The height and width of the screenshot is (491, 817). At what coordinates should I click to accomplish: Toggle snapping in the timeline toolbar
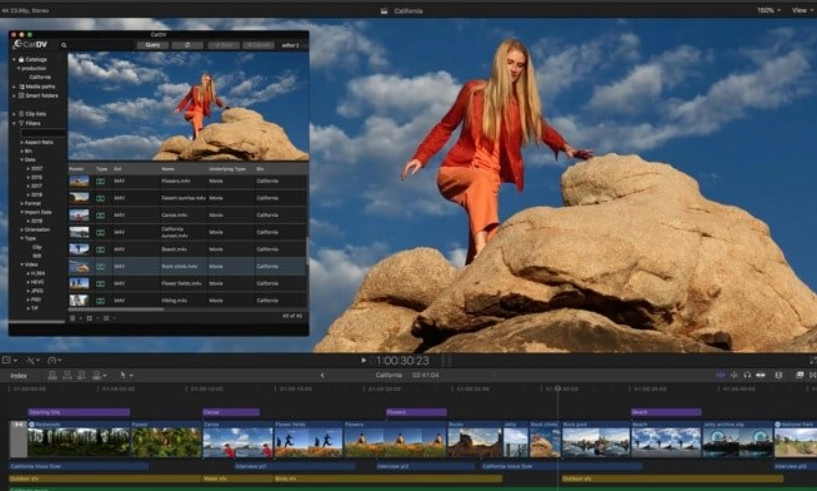(x=761, y=375)
